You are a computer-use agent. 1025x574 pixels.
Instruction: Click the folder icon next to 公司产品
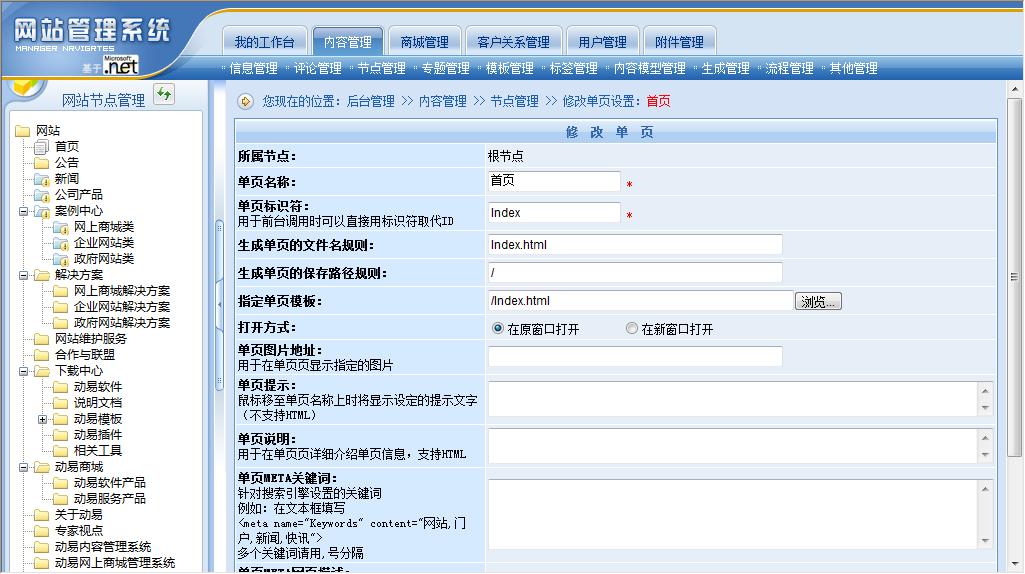pos(41,195)
